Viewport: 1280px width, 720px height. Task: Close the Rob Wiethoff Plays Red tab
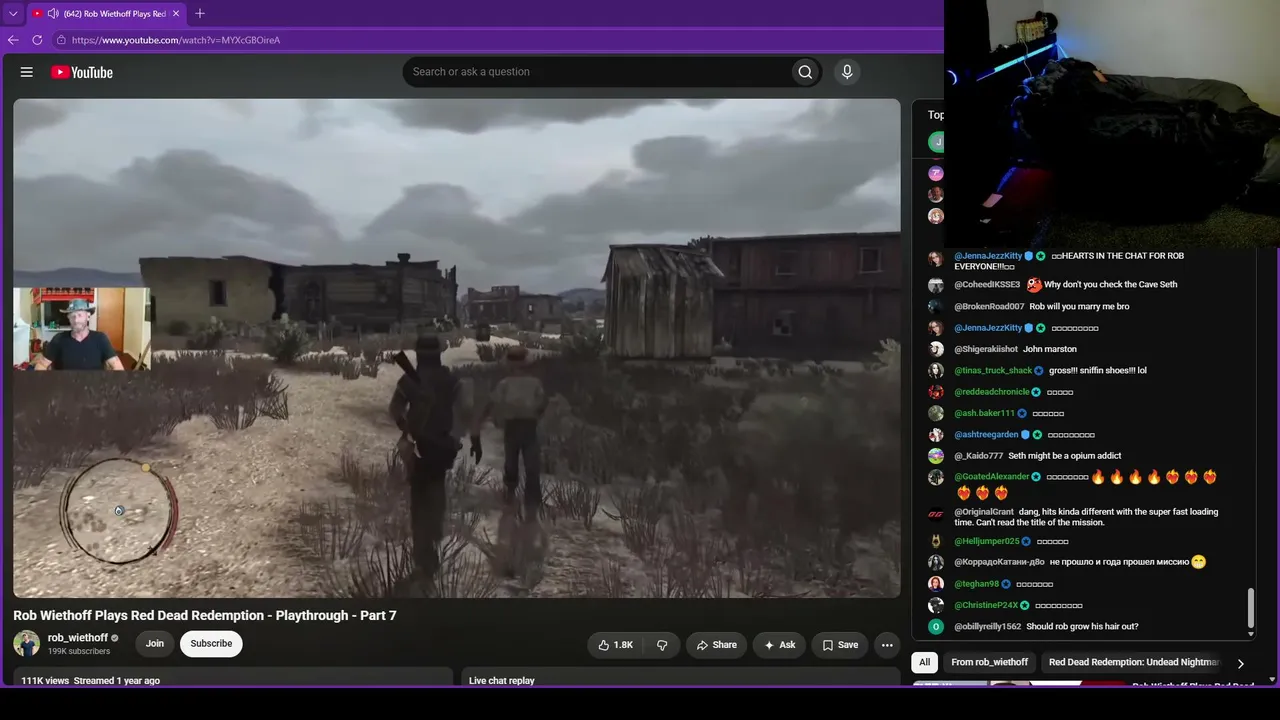[x=176, y=14]
